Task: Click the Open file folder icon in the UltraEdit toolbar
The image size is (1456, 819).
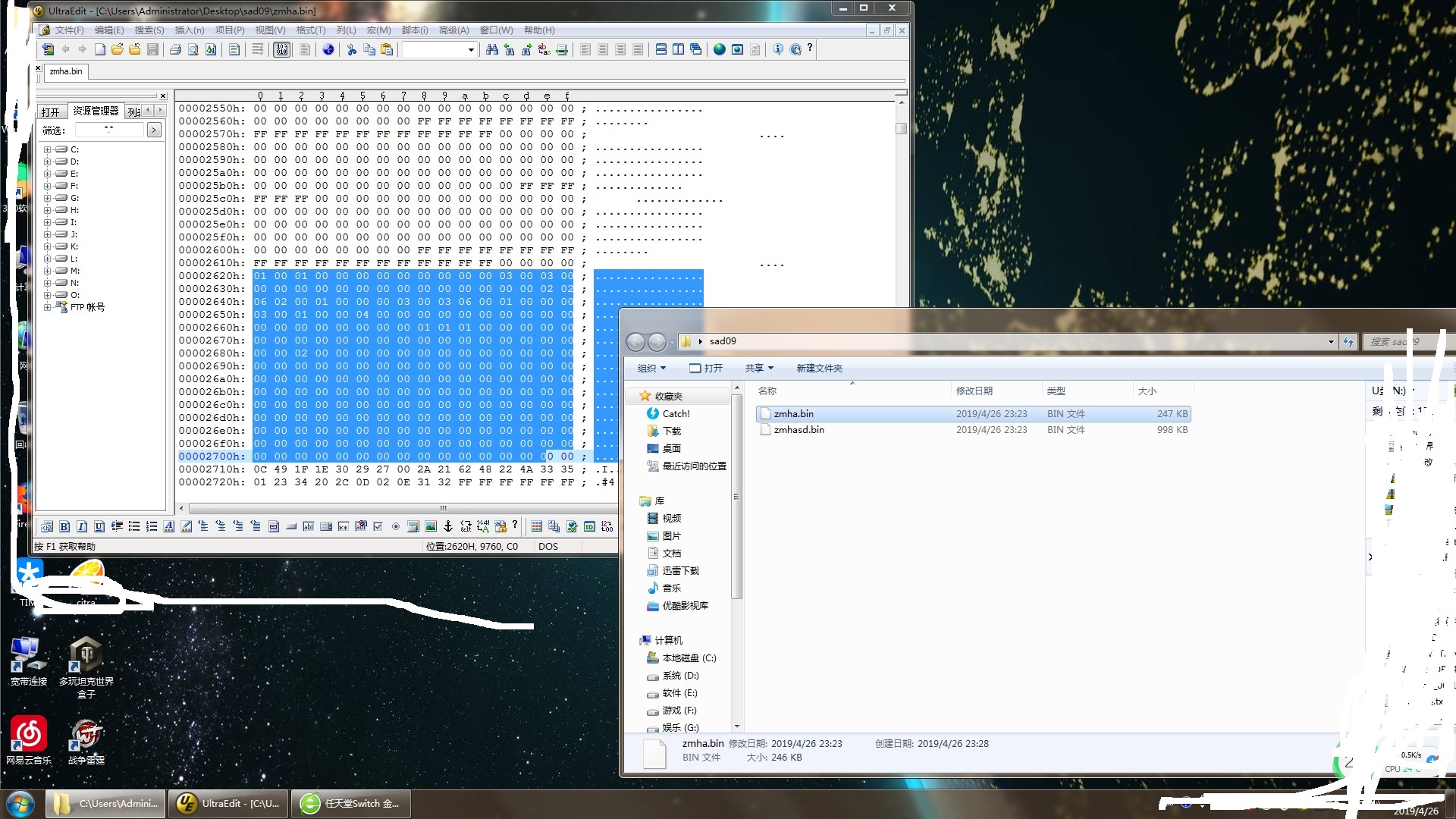Action: [117, 49]
